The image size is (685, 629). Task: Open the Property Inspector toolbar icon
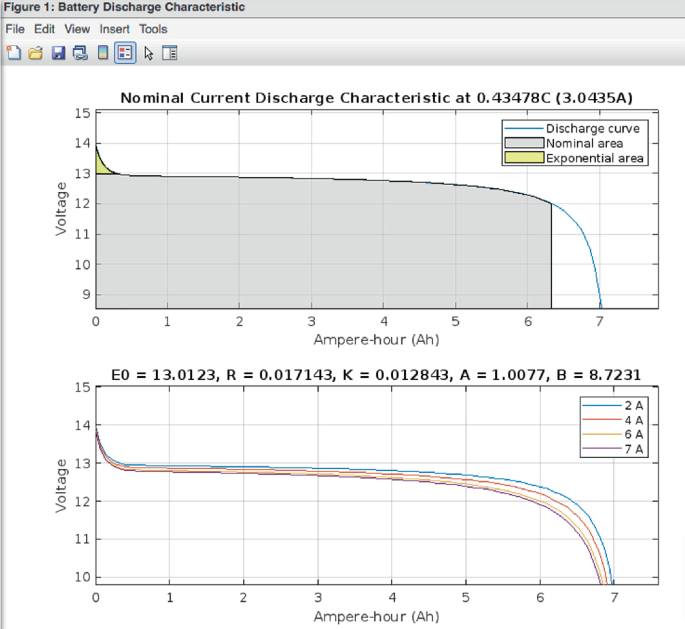tap(170, 53)
